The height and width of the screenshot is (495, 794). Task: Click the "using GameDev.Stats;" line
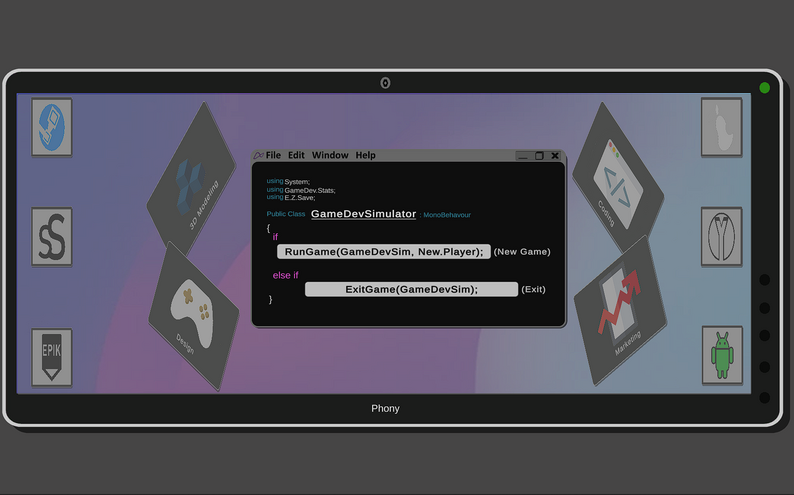tap(301, 190)
